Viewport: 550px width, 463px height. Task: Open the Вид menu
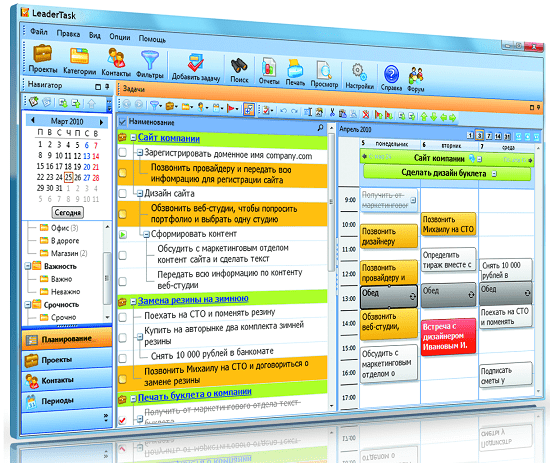pyautogui.click(x=94, y=35)
